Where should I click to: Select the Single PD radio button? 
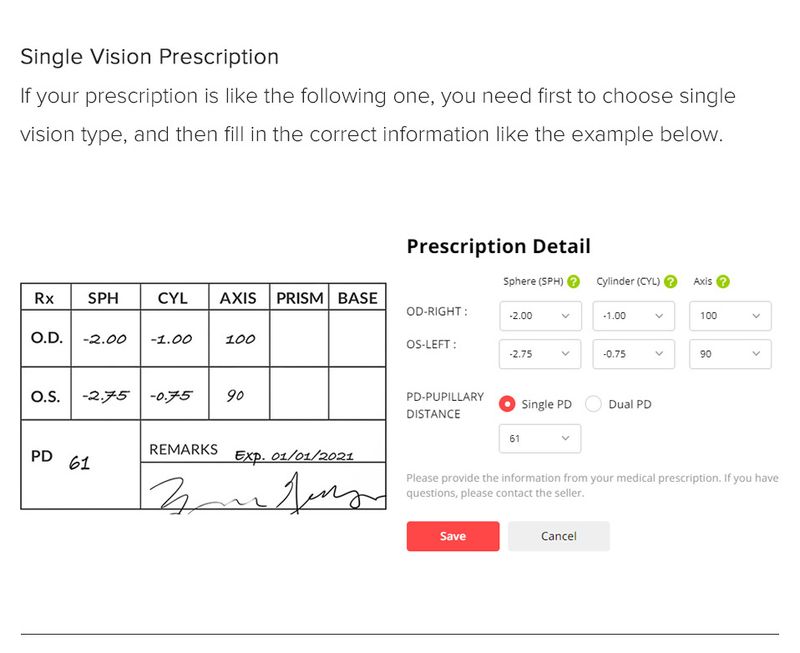point(507,404)
